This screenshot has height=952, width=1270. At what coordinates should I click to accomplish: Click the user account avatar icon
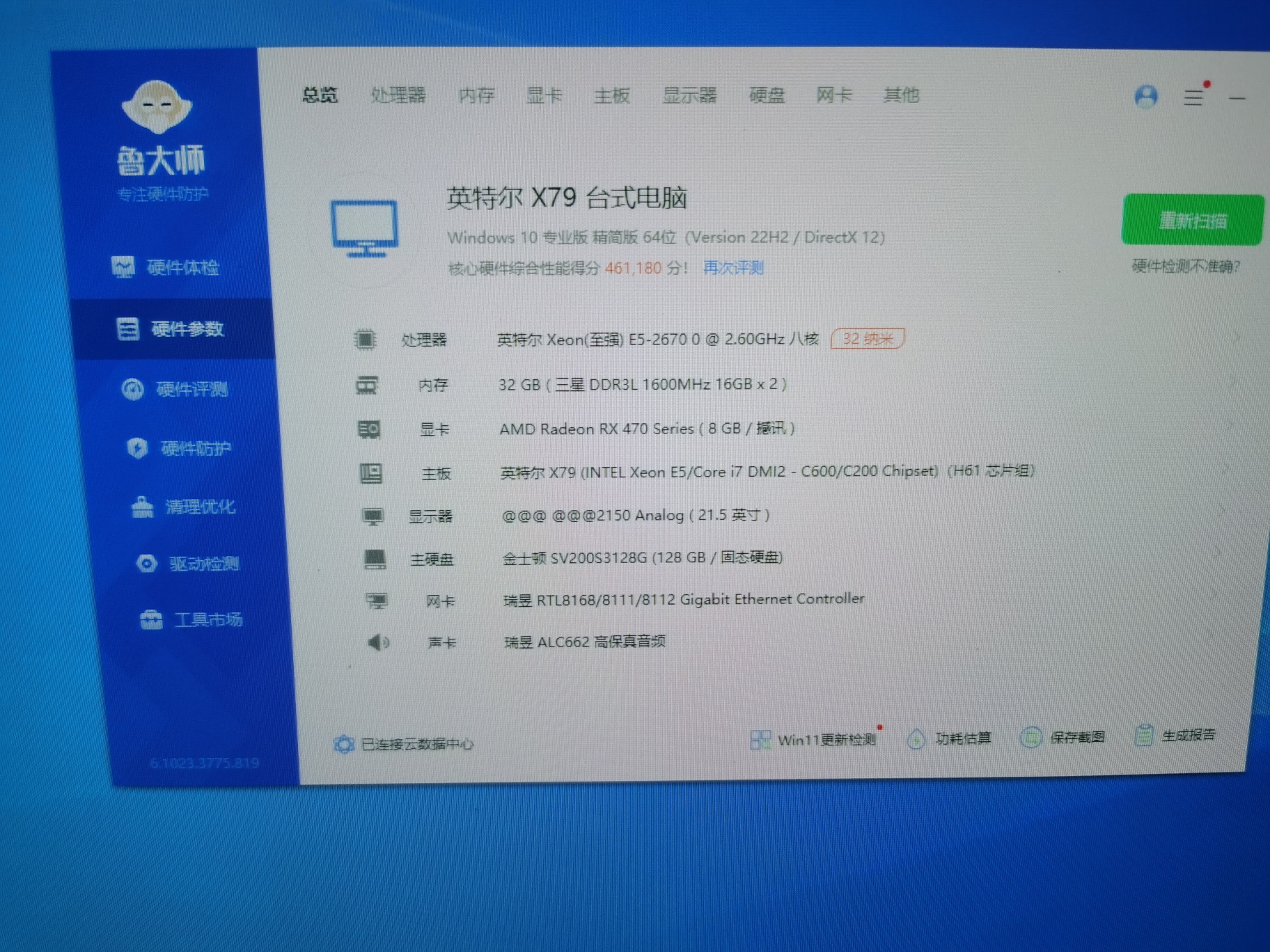coord(1146,96)
